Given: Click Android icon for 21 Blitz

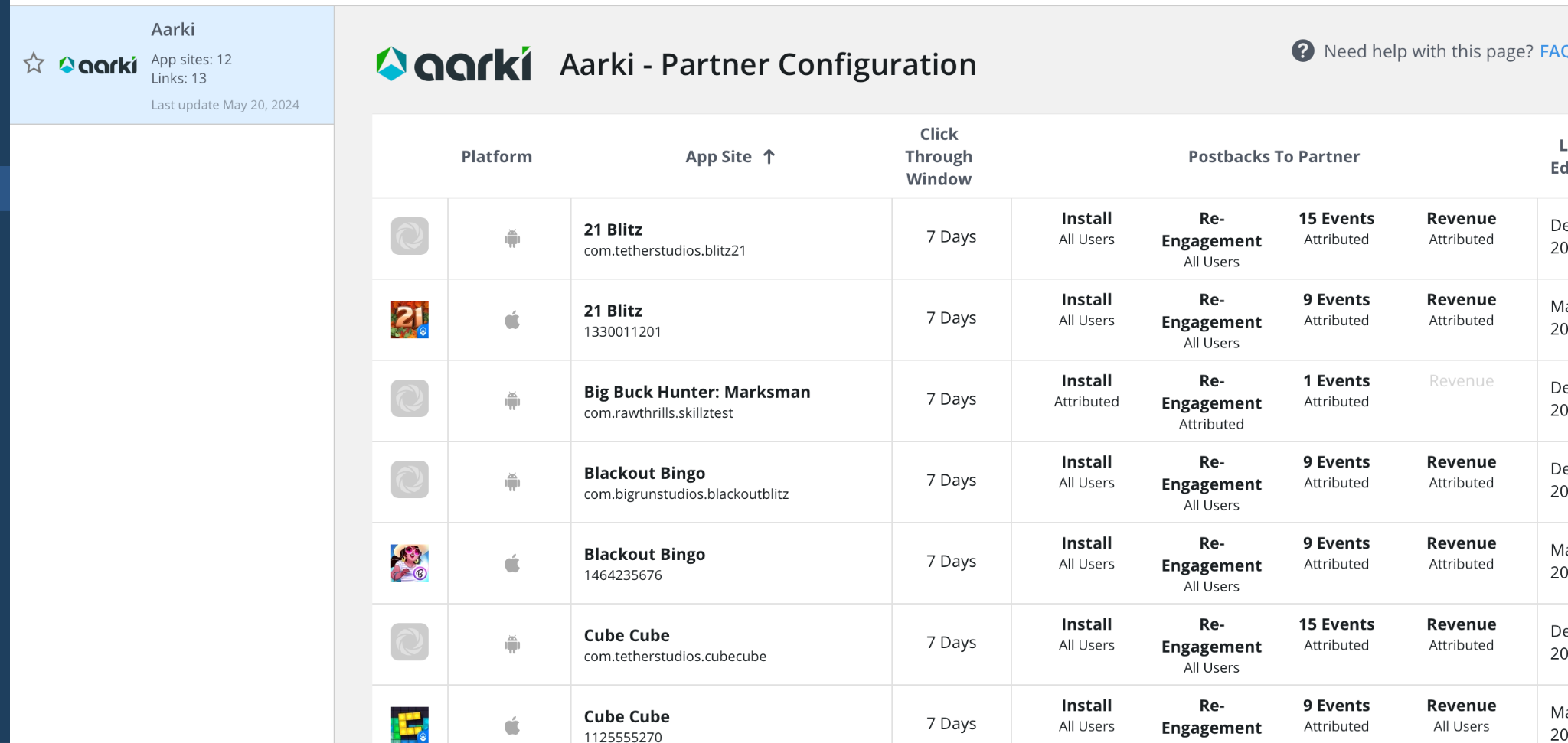Looking at the screenshot, I should click(512, 239).
